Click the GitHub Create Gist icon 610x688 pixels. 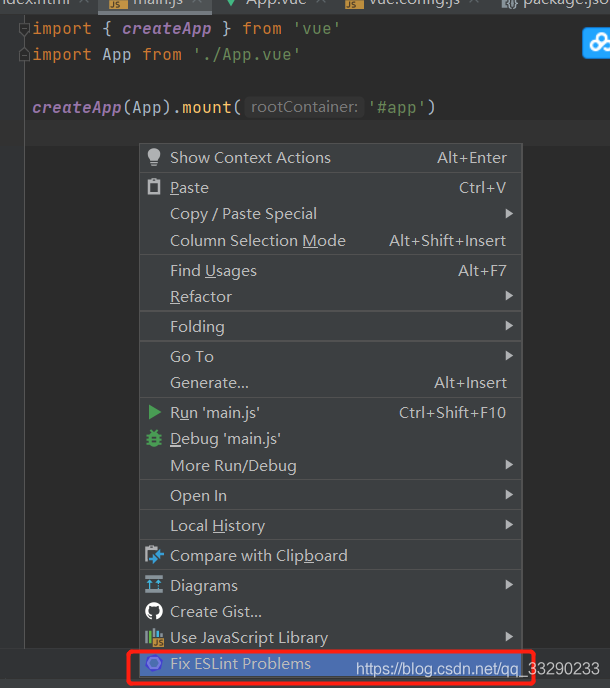pyautogui.click(x=154, y=611)
